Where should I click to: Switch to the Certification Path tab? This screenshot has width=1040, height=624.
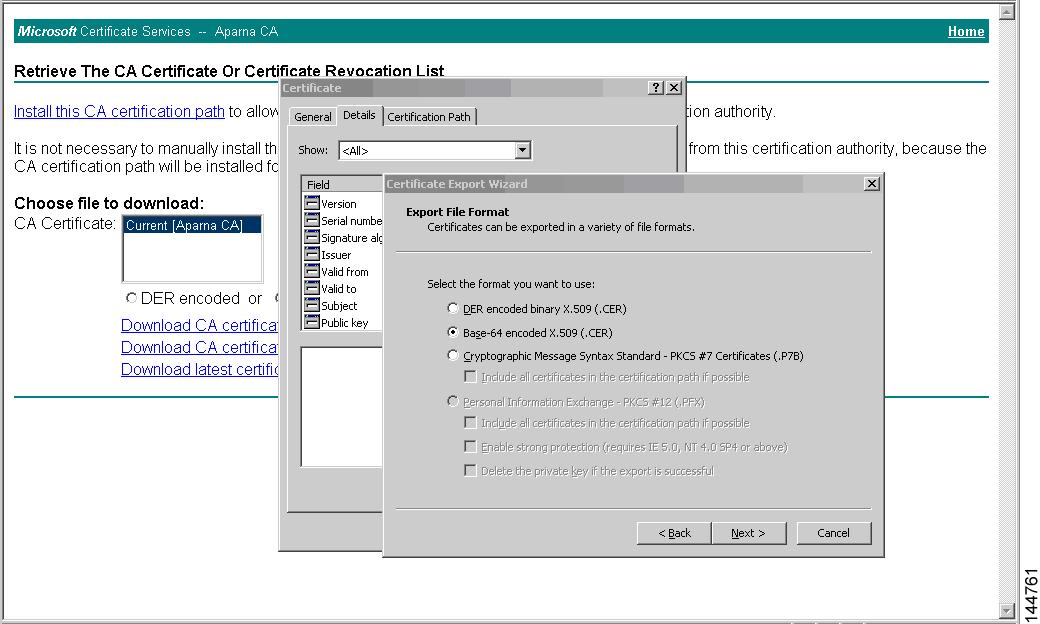click(429, 116)
